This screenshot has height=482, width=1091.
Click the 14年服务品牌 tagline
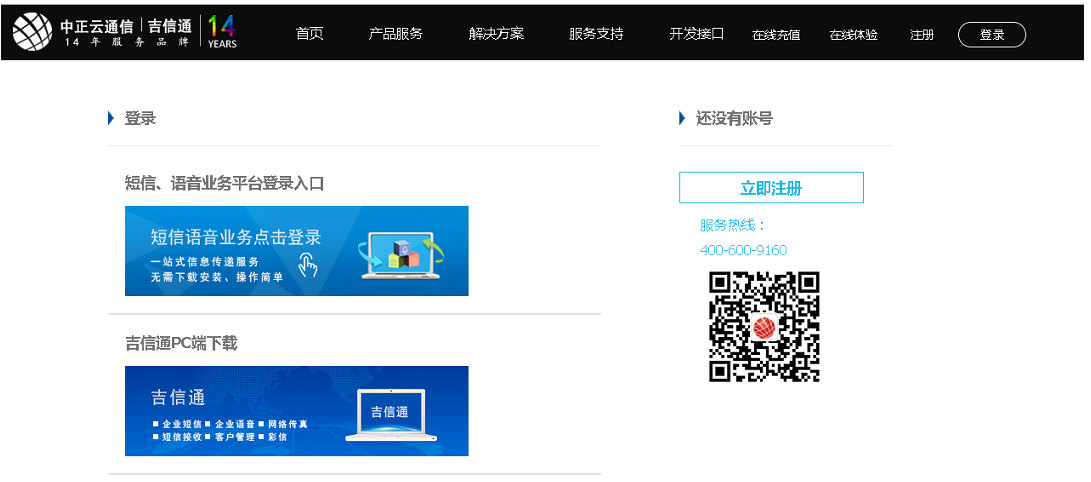pyautogui.click(x=127, y=43)
